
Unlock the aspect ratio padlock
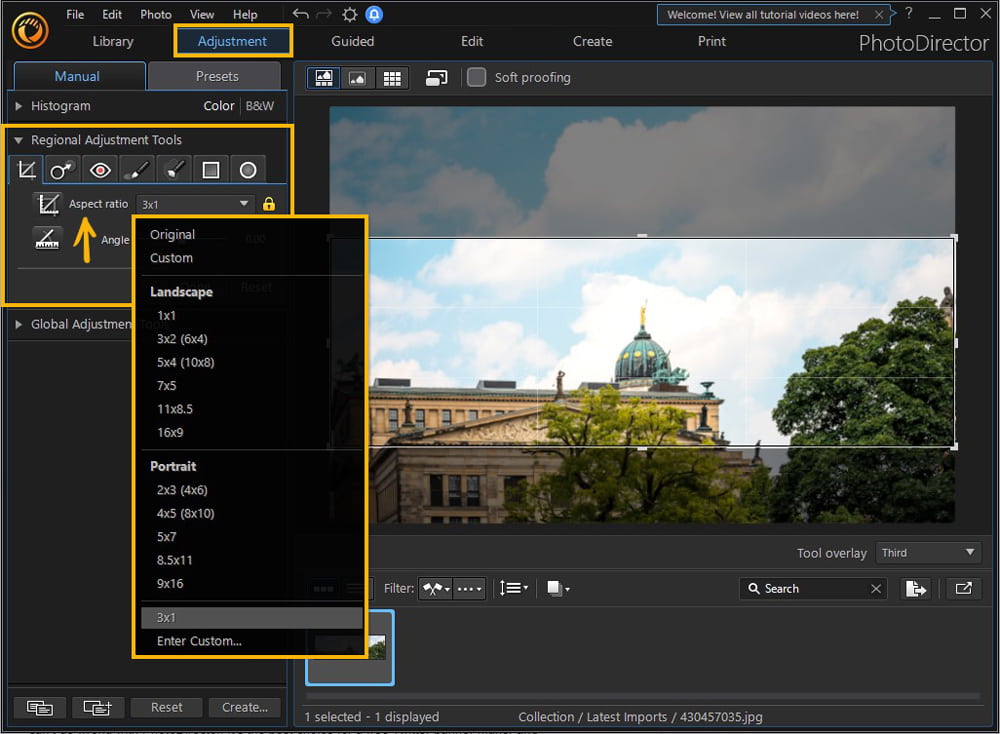click(x=268, y=203)
